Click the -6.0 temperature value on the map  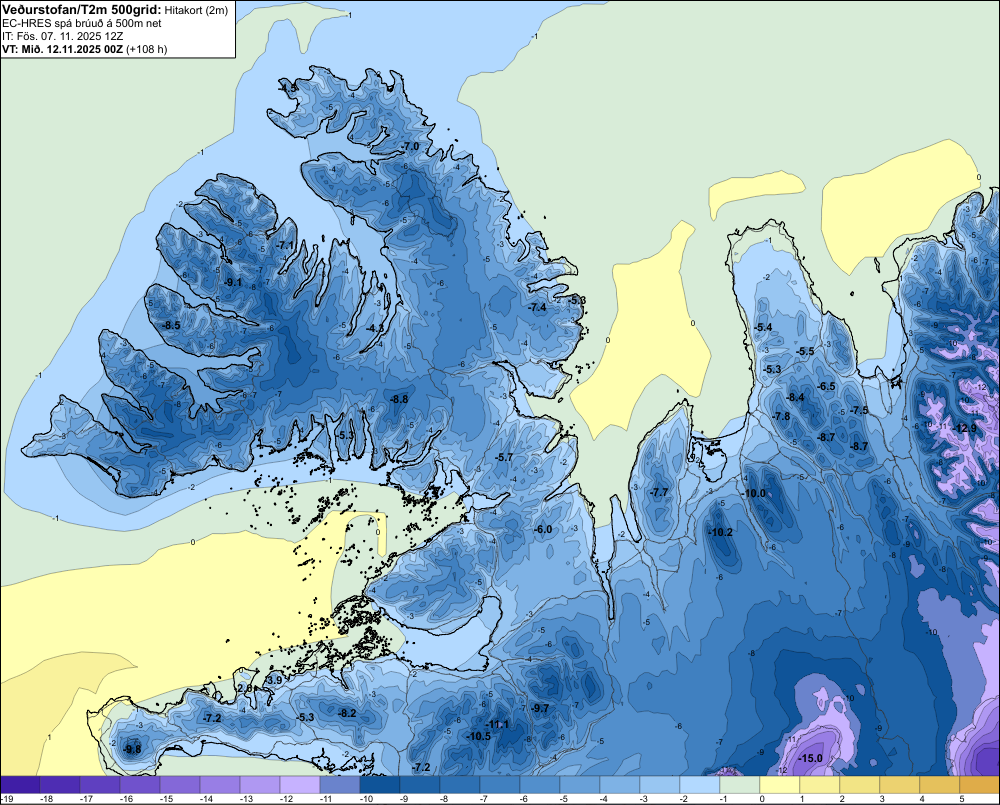543,529
